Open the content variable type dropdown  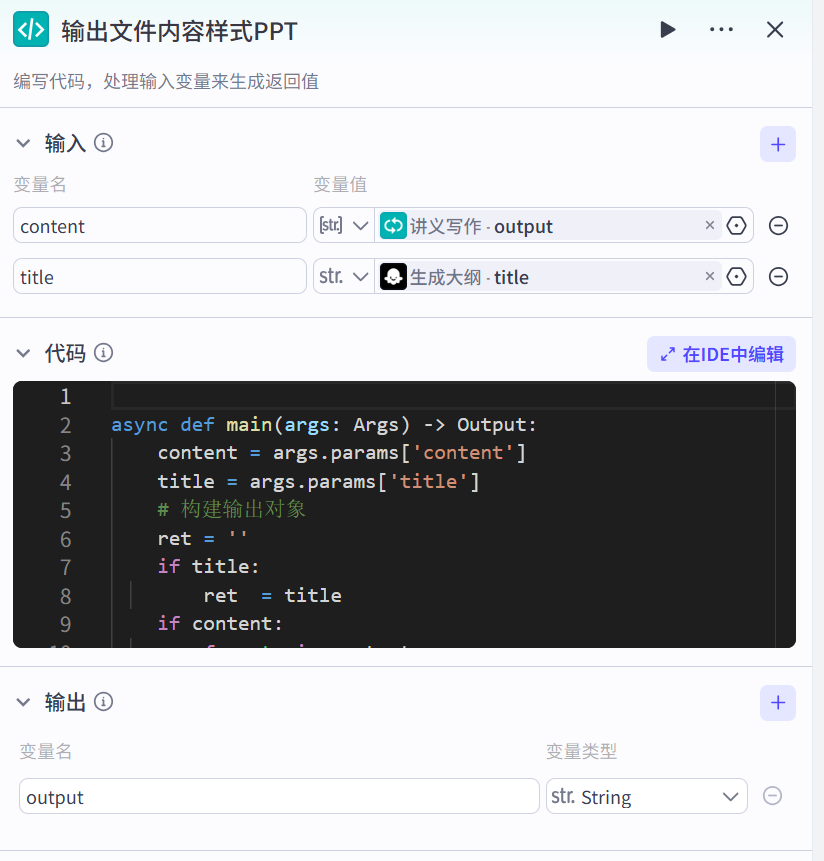point(344,225)
